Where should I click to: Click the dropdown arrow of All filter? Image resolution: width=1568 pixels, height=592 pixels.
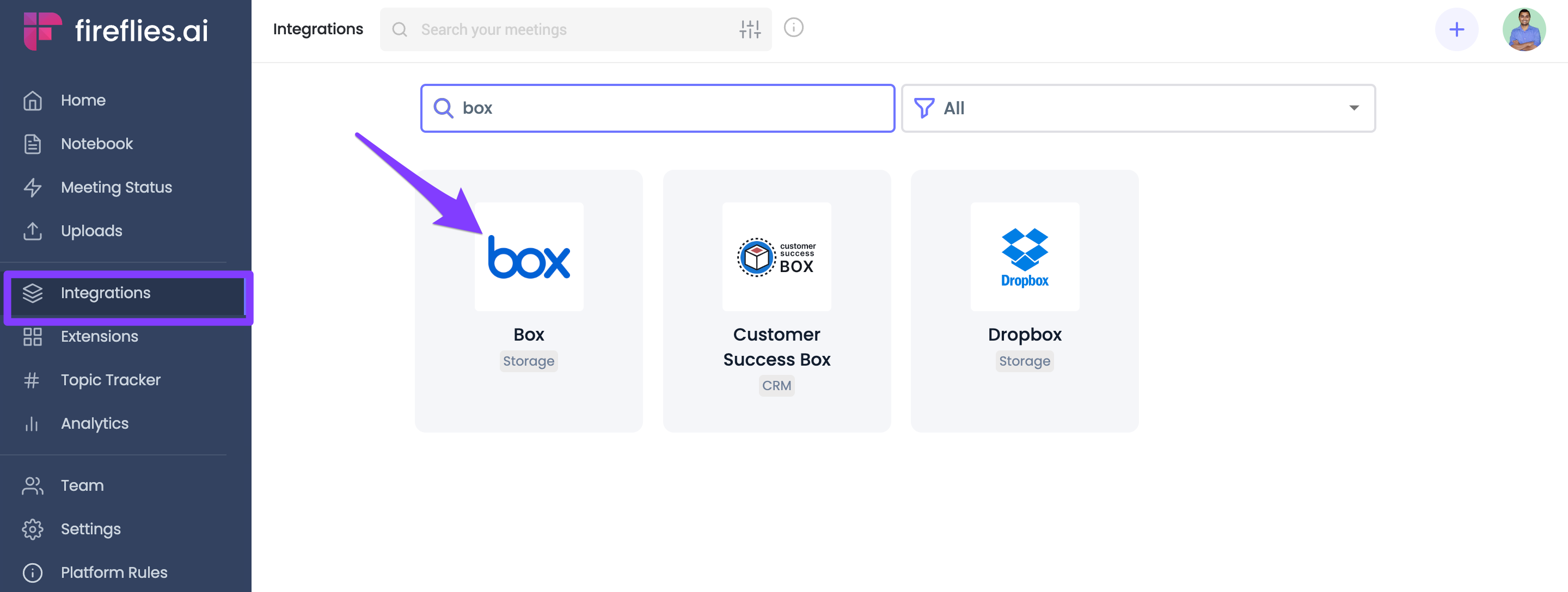click(x=1353, y=108)
